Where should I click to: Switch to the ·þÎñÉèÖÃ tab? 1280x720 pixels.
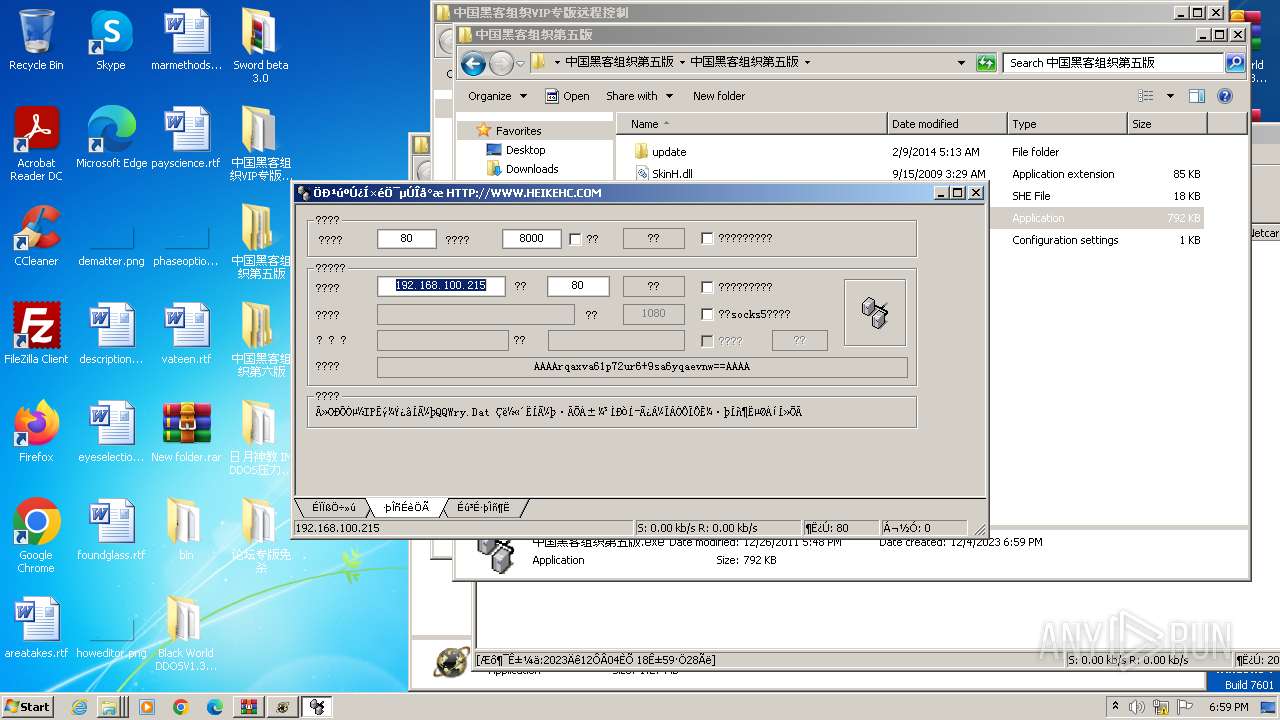point(406,508)
